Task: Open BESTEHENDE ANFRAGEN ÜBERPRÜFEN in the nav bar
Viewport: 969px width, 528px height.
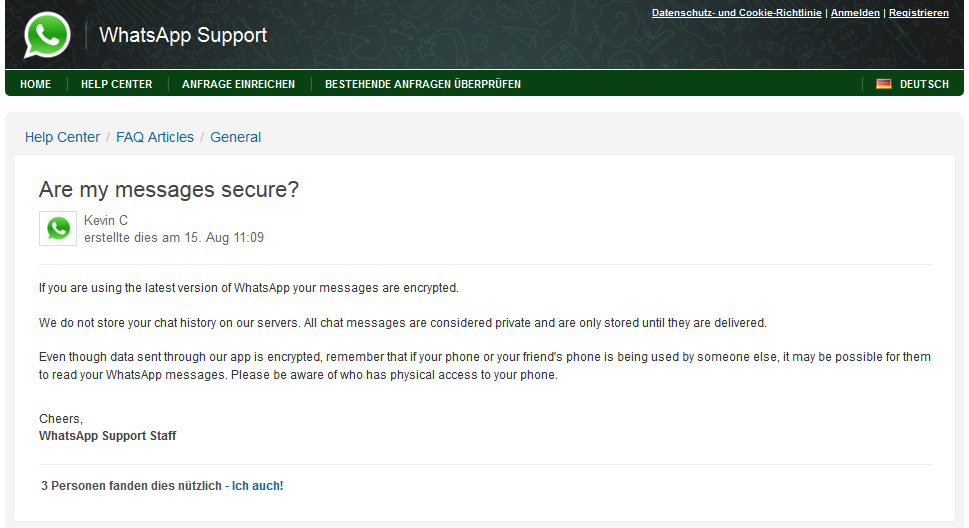Action: pyautogui.click(x=422, y=84)
